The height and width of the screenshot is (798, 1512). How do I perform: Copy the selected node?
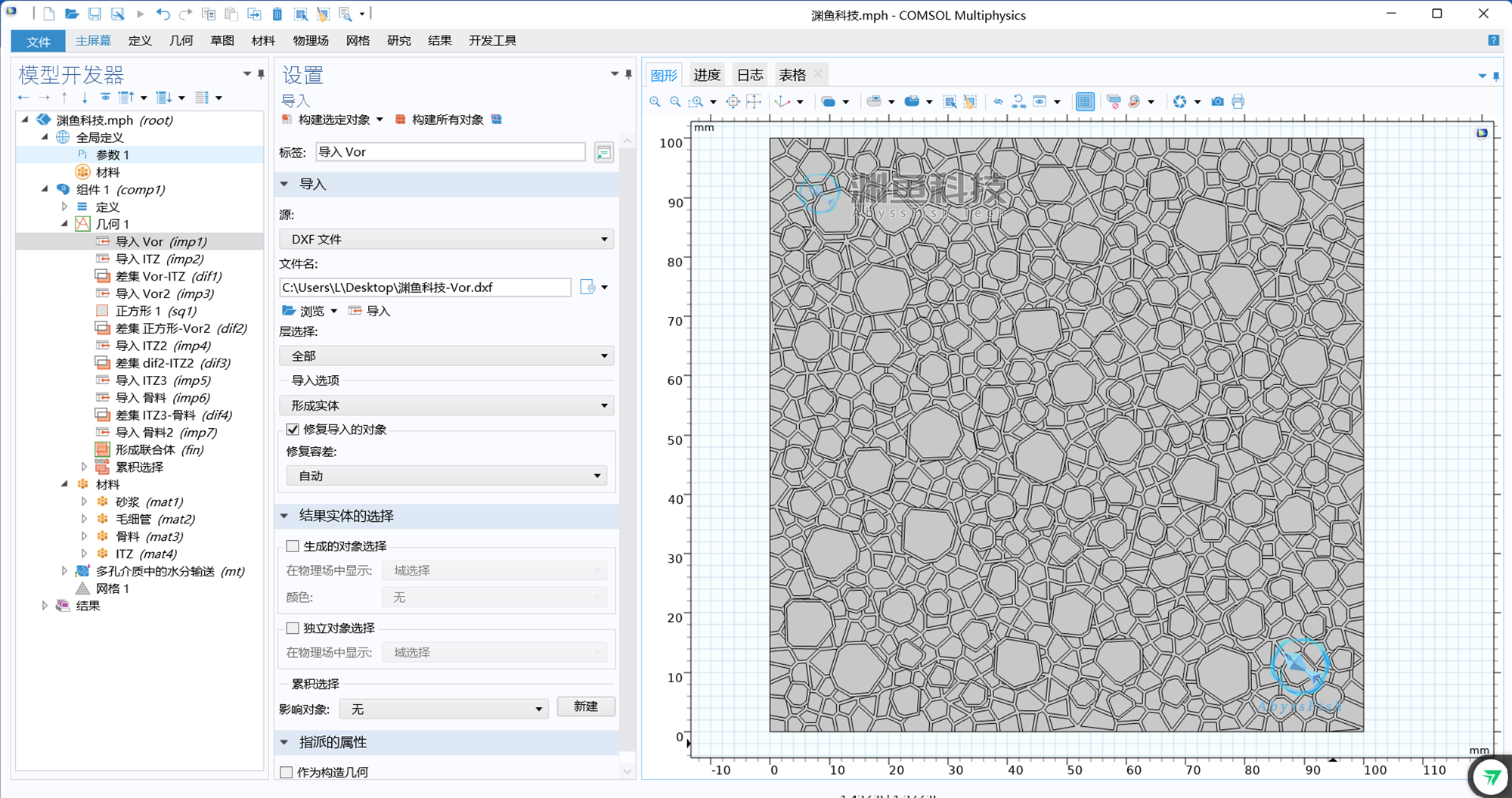pyautogui.click(x=209, y=14)
